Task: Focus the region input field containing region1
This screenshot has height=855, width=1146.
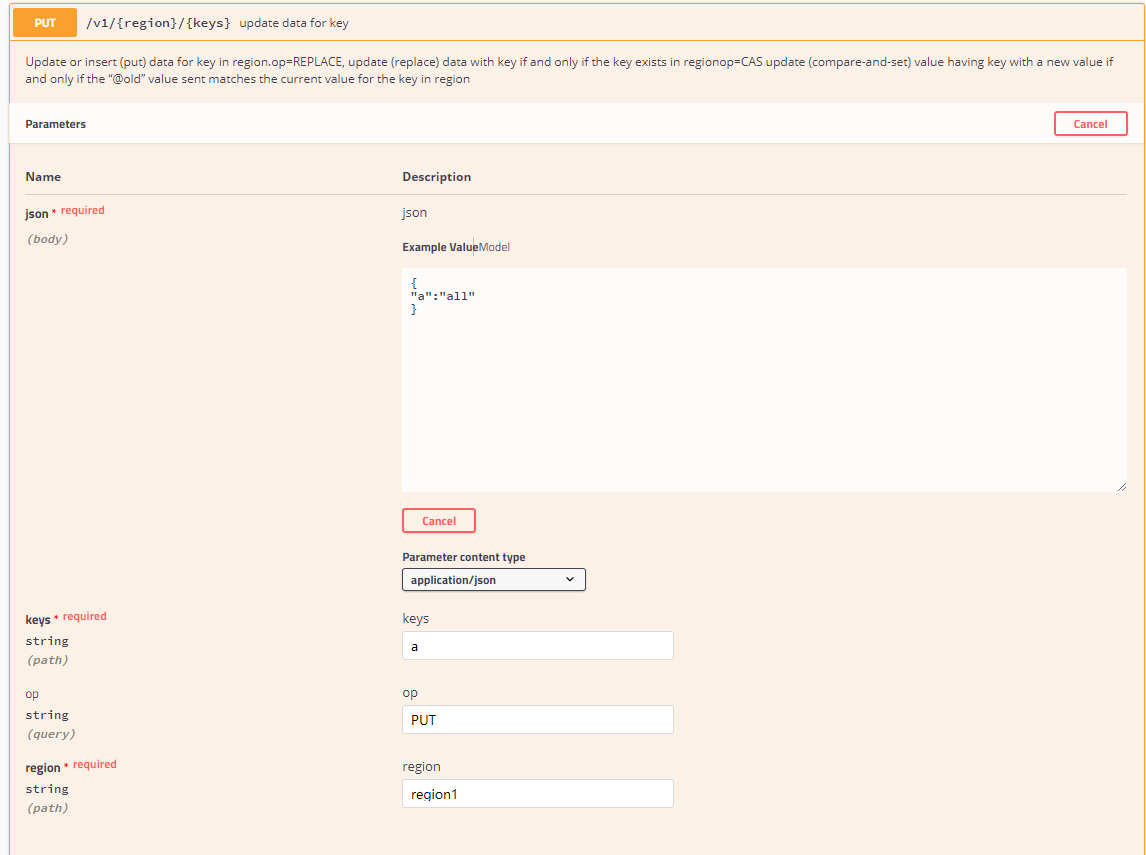Action: click(537, 794)
